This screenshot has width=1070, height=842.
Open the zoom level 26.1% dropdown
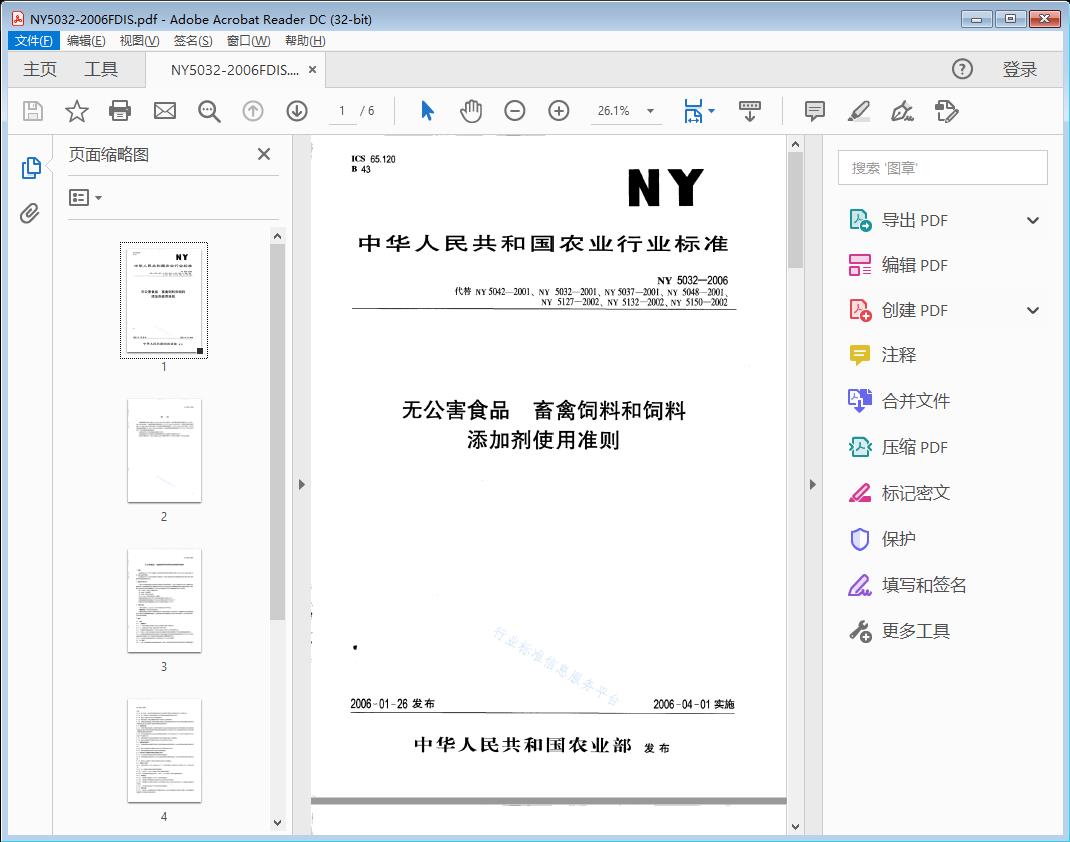[x=650, y=111]
